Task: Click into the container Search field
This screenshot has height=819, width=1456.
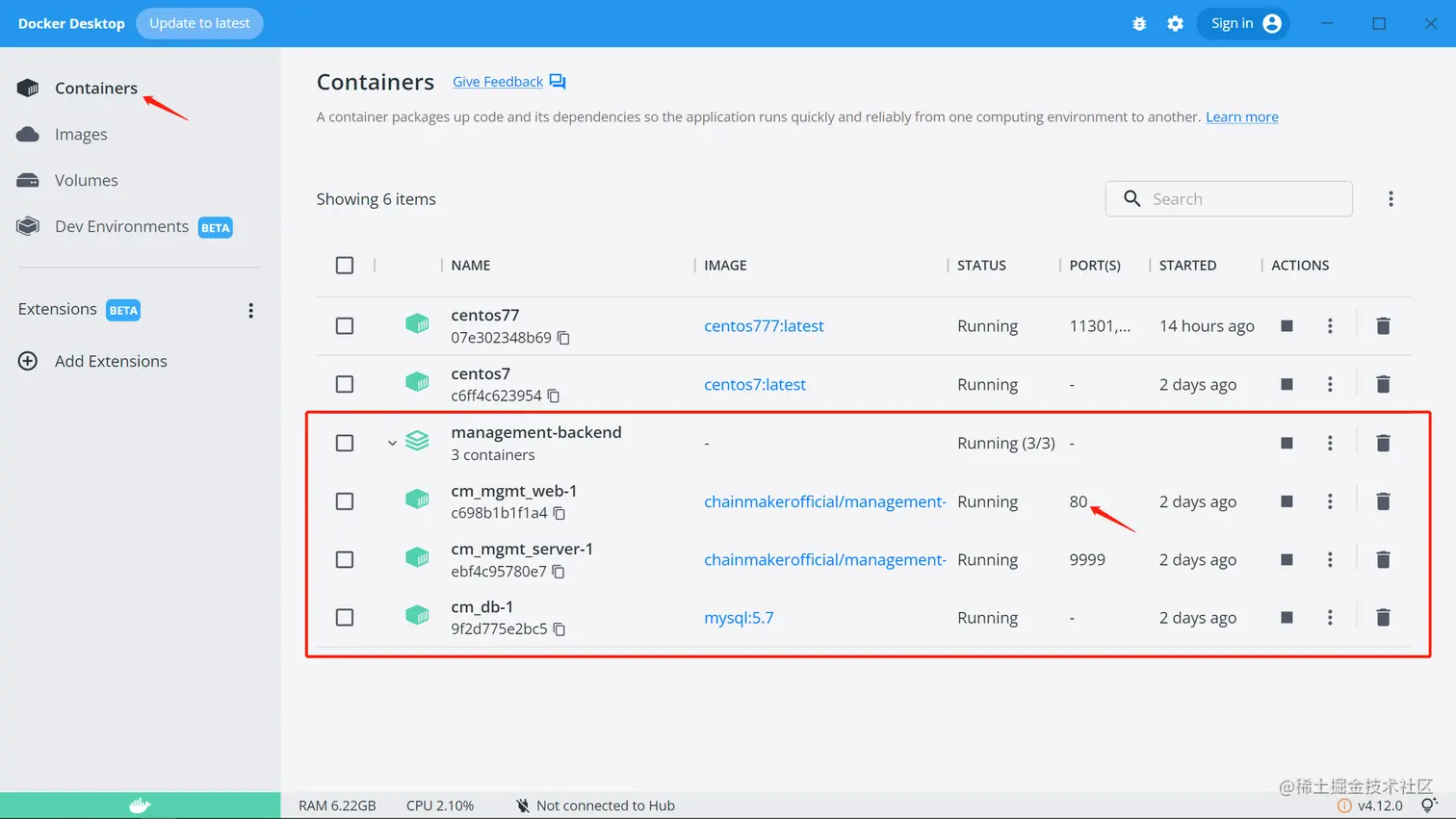Action: click(x=1229, y=199)
